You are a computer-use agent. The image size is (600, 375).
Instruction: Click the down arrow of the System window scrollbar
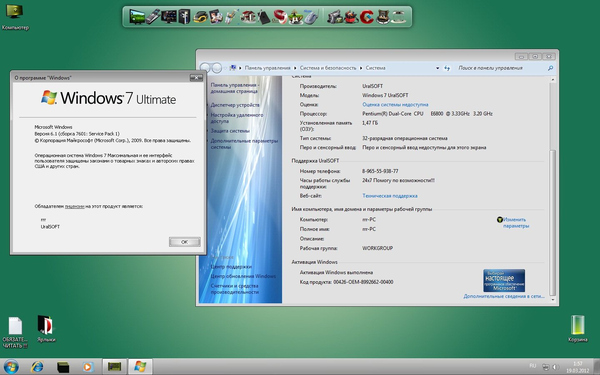point(552,300)
